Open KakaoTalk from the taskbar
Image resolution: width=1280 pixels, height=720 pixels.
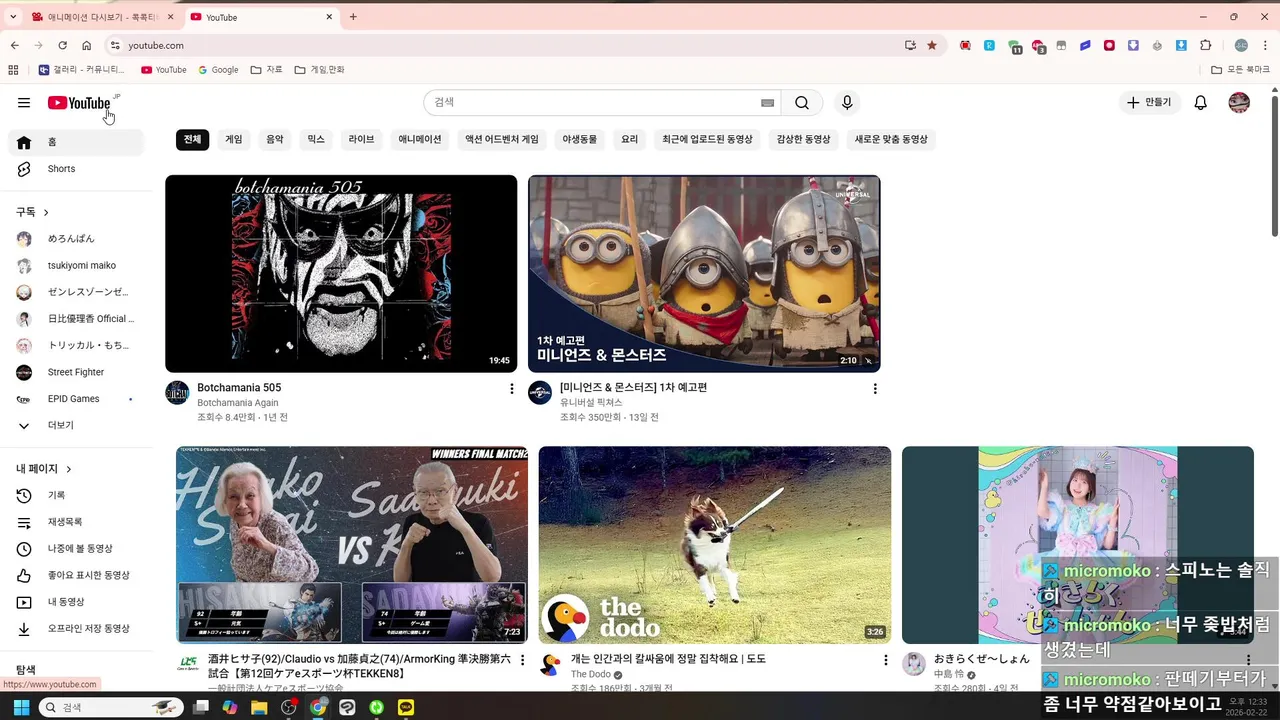406,707
